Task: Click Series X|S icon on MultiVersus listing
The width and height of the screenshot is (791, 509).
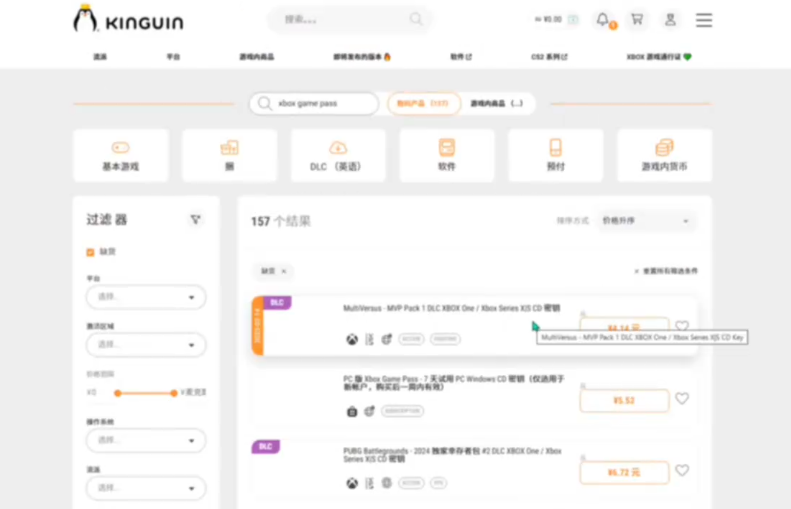Action: 369,340
